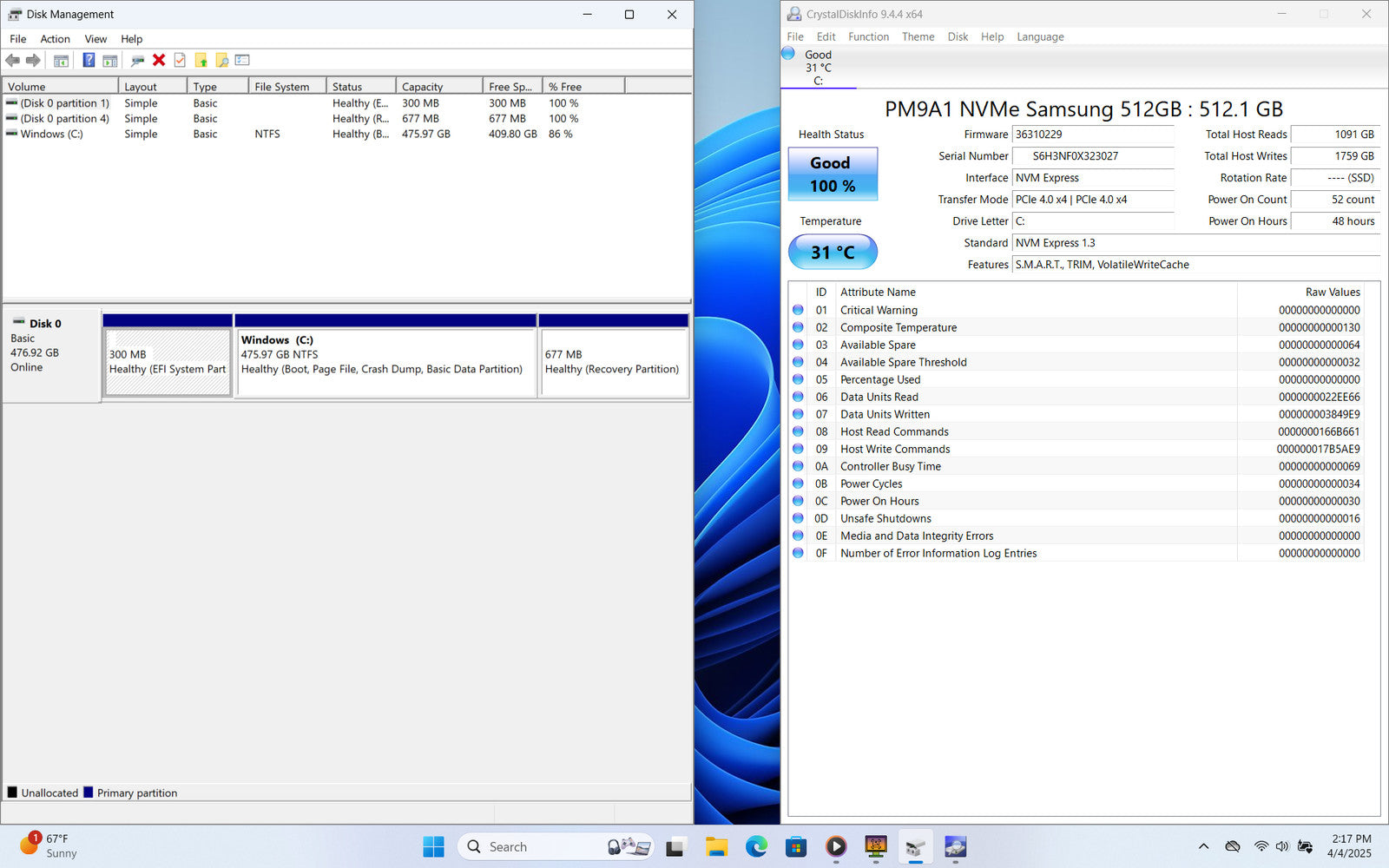Click Show/Hide Console Tree toolbar icon
The image size is (1389, 868).
pos(61,60)
